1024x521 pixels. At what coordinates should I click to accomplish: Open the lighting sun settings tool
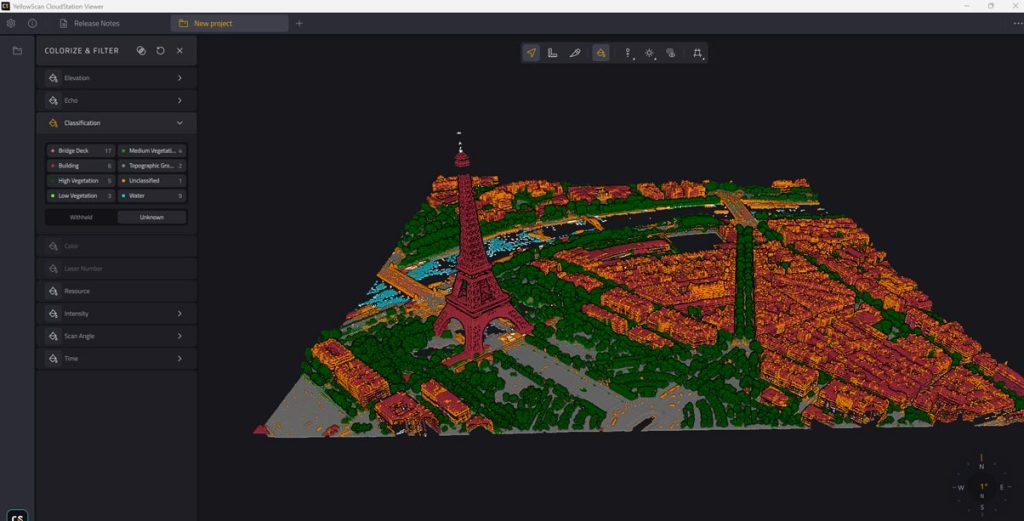649,53
